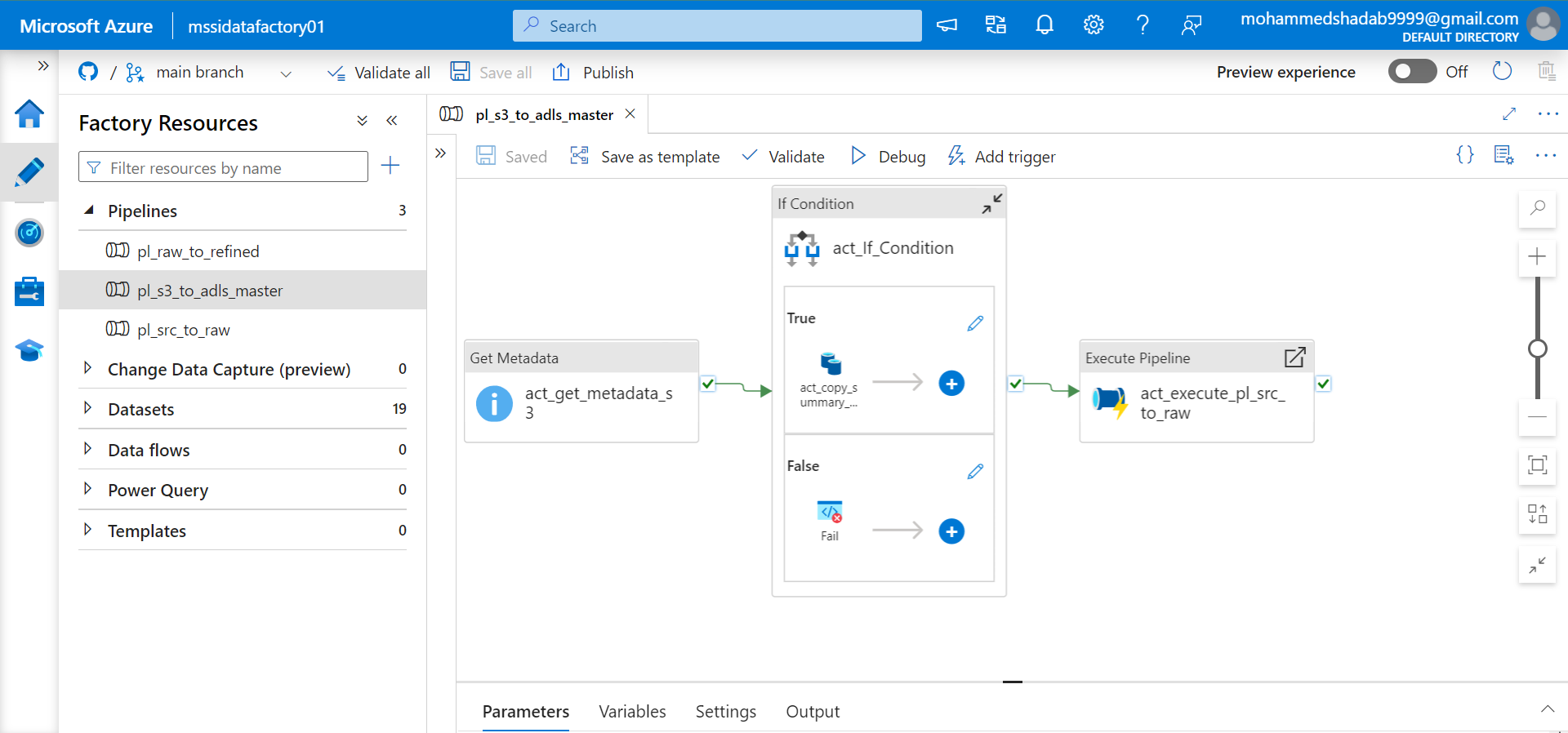Click success checkmark on If Condition activity

(1015, 384)
